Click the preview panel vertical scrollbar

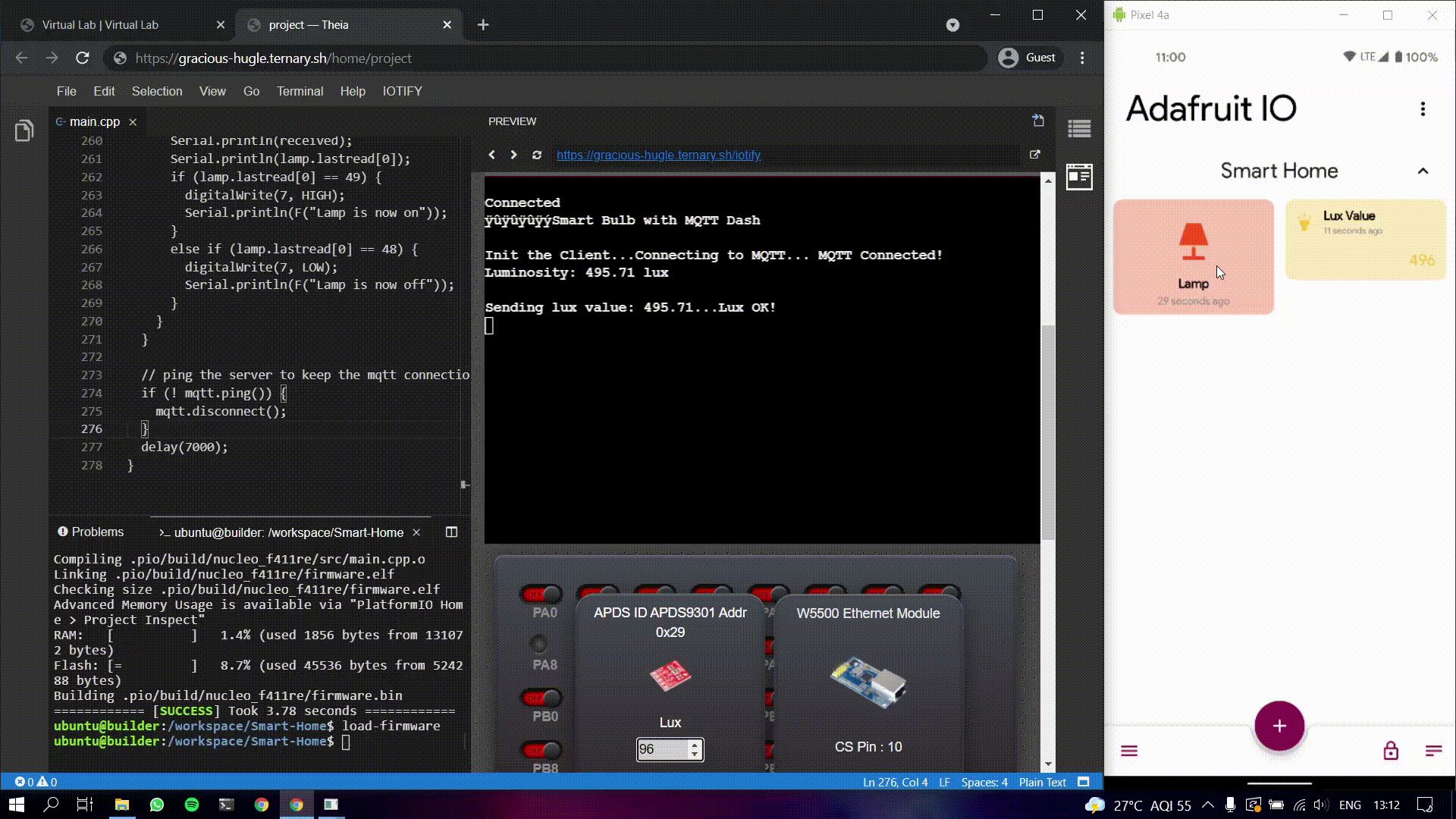pos(1048,432)
